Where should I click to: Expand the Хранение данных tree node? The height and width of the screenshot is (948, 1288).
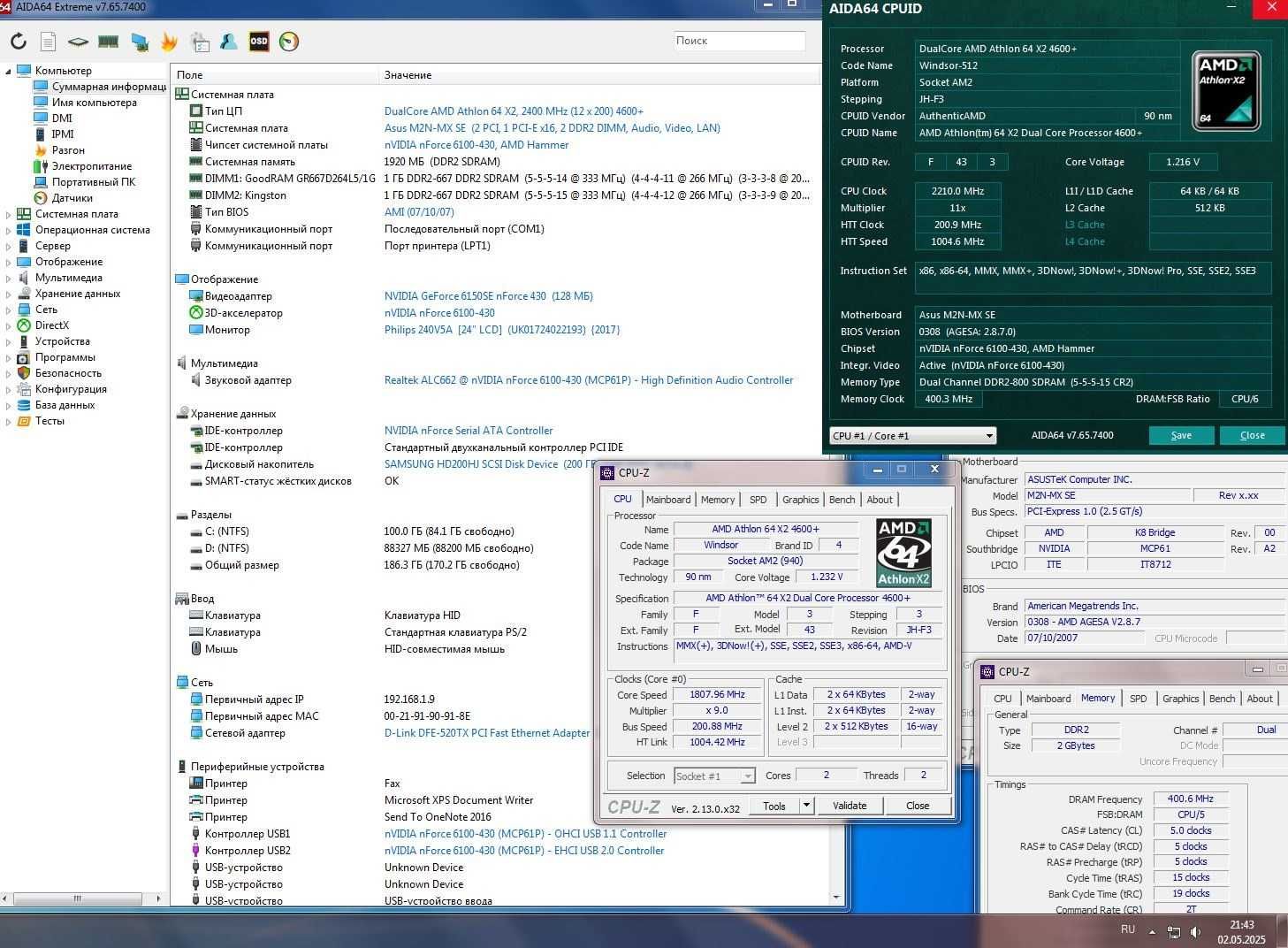[9, 294]
